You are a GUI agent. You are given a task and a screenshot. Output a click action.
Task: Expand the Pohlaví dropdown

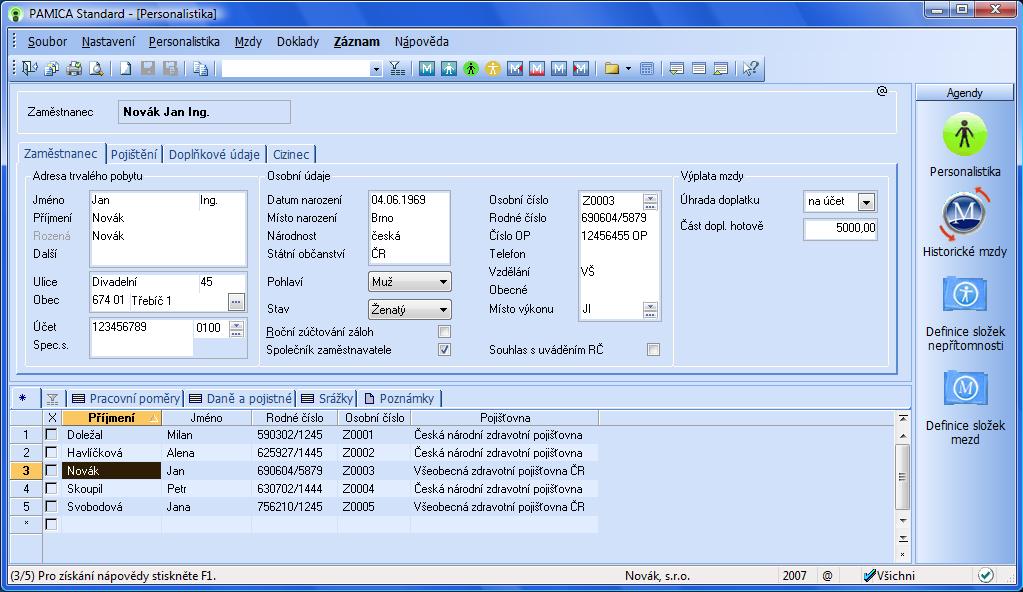click(442, 283)
